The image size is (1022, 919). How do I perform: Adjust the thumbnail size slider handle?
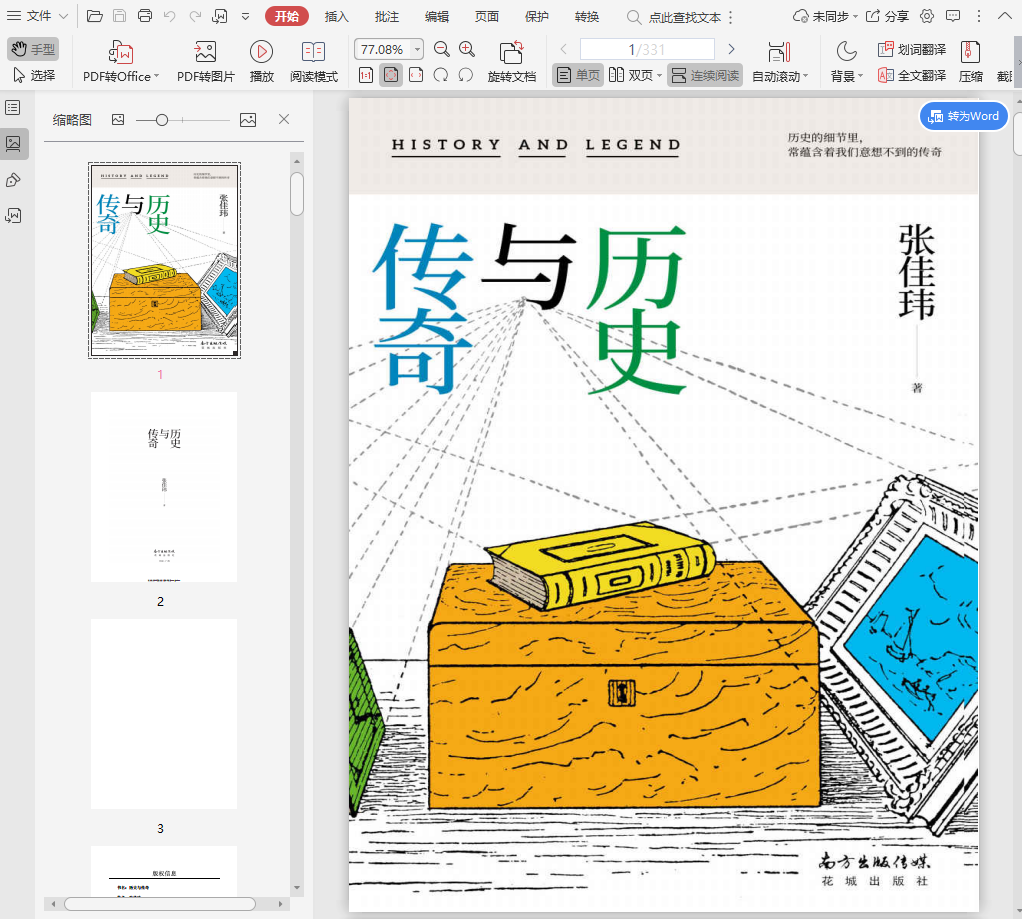(x=162, y=120)
